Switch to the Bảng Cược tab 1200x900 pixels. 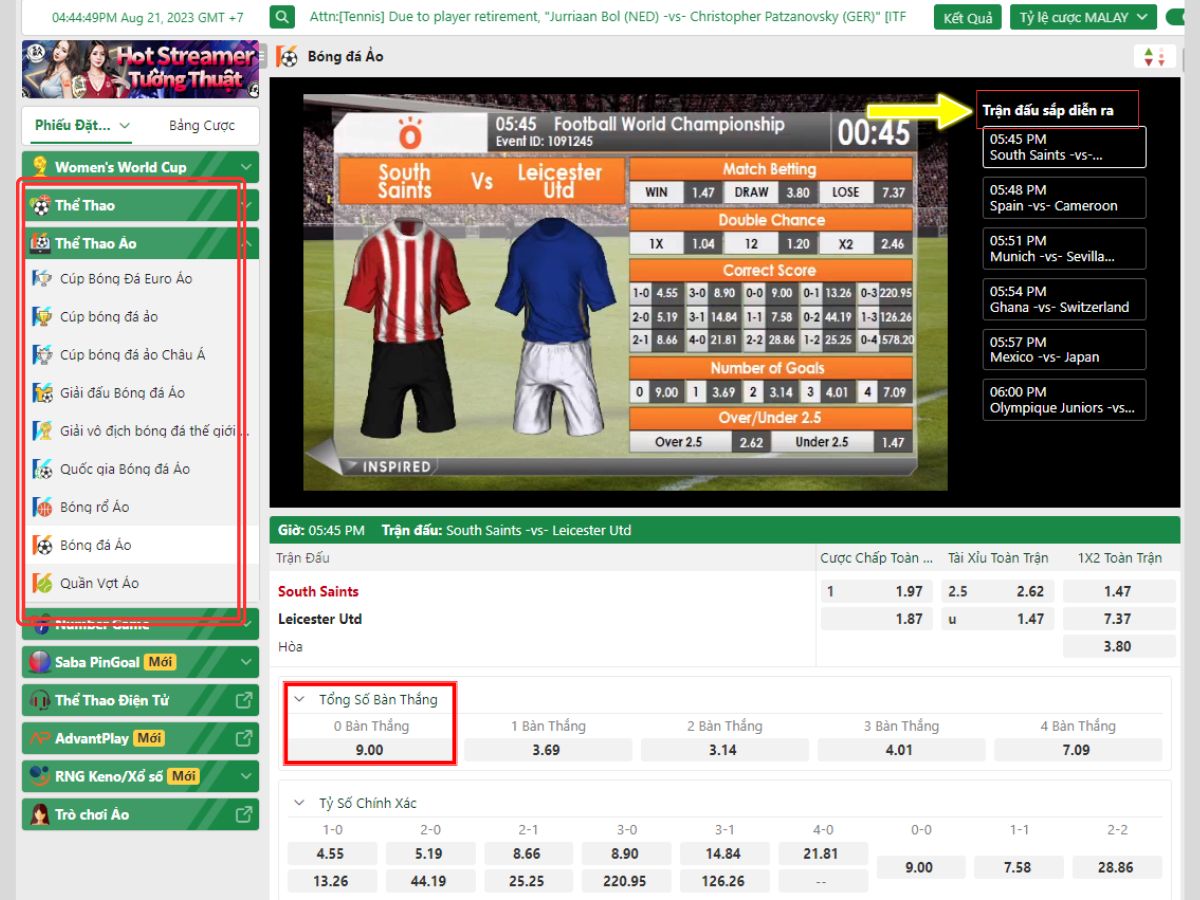[x=201, y=125]
